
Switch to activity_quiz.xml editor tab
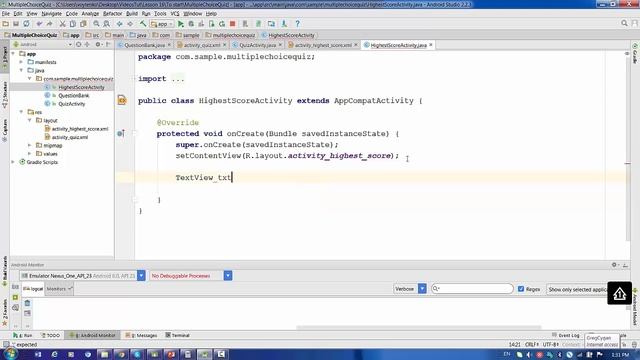click(x=202, y=45)
